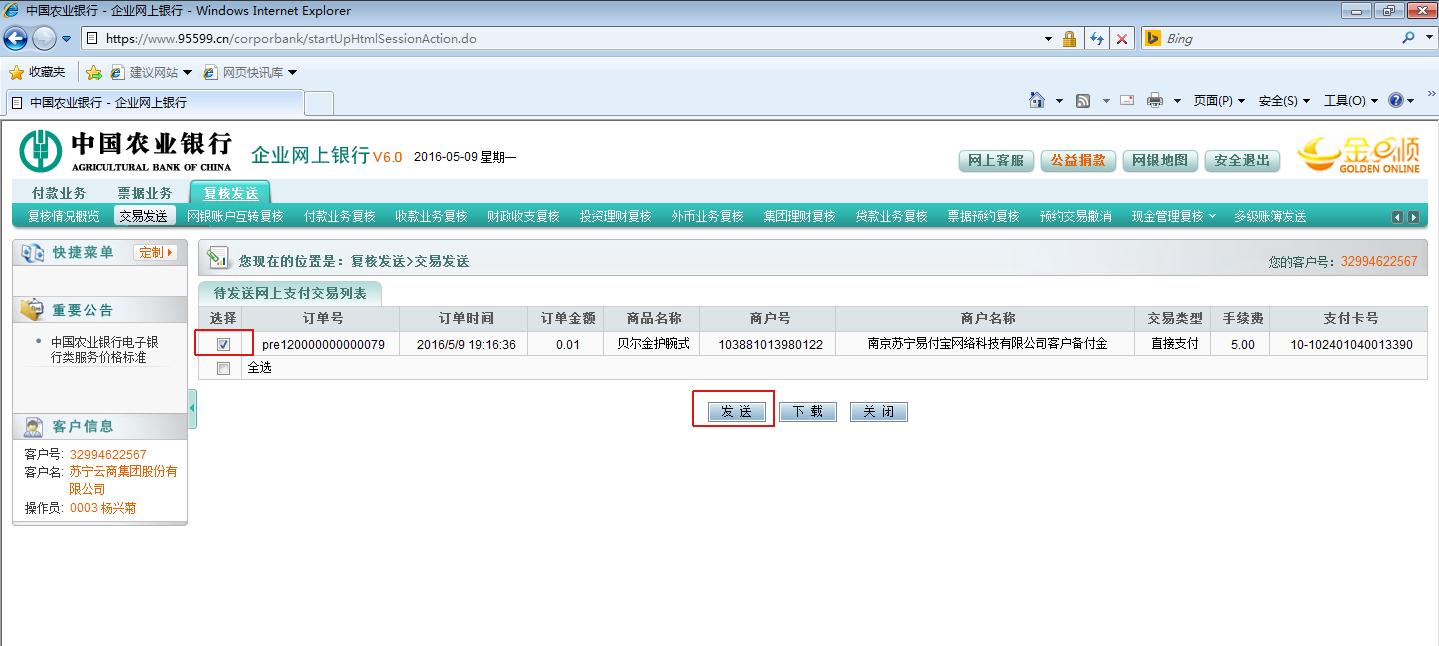Select 复核情况概览 in the navigation bar
This screenshot has width=1439, height=646.
(63, 216)
